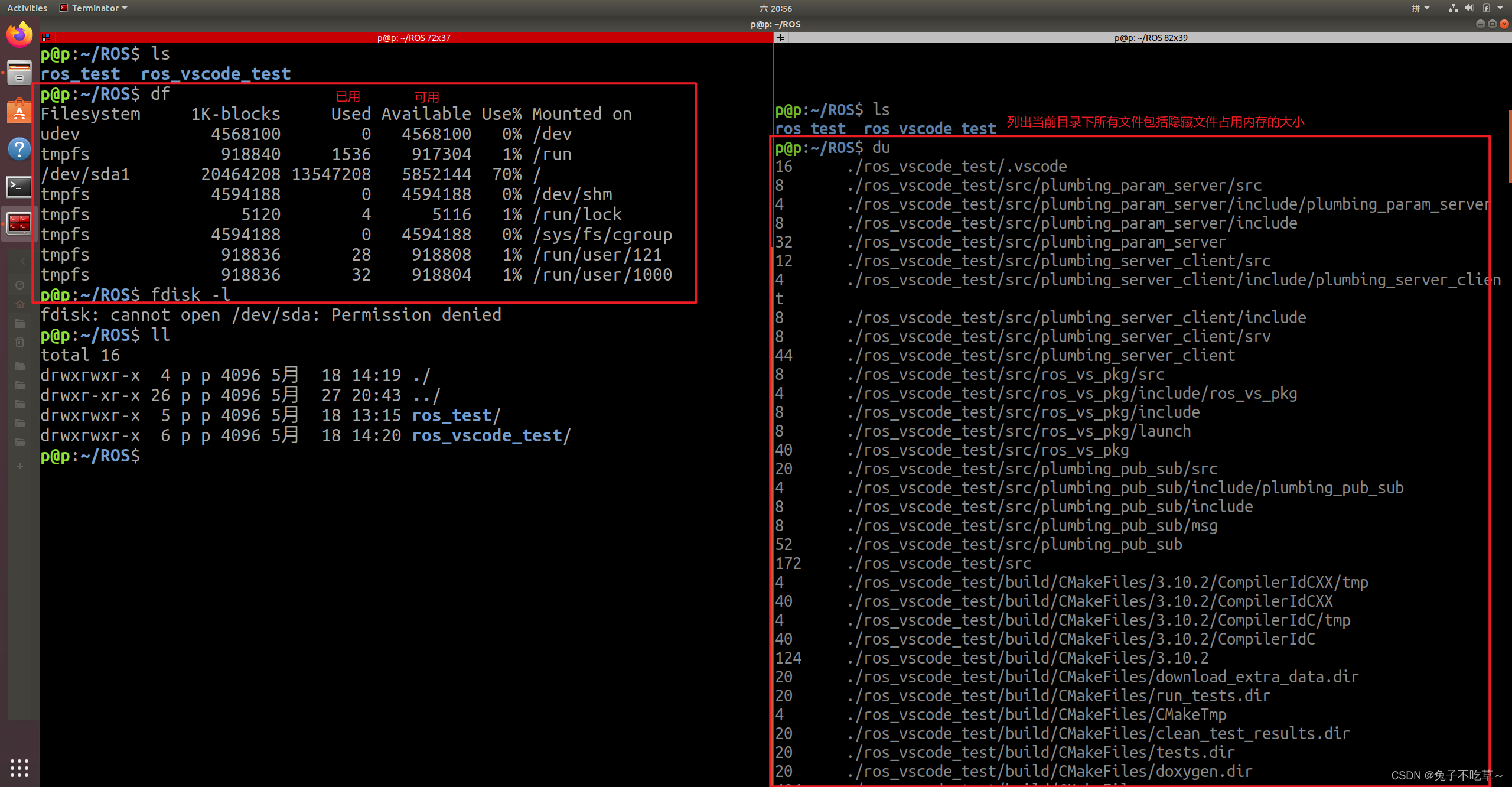Click the battery indicator icon
The width and height of the screenshot is (1512, 787).
click(x=1486, y=8)
